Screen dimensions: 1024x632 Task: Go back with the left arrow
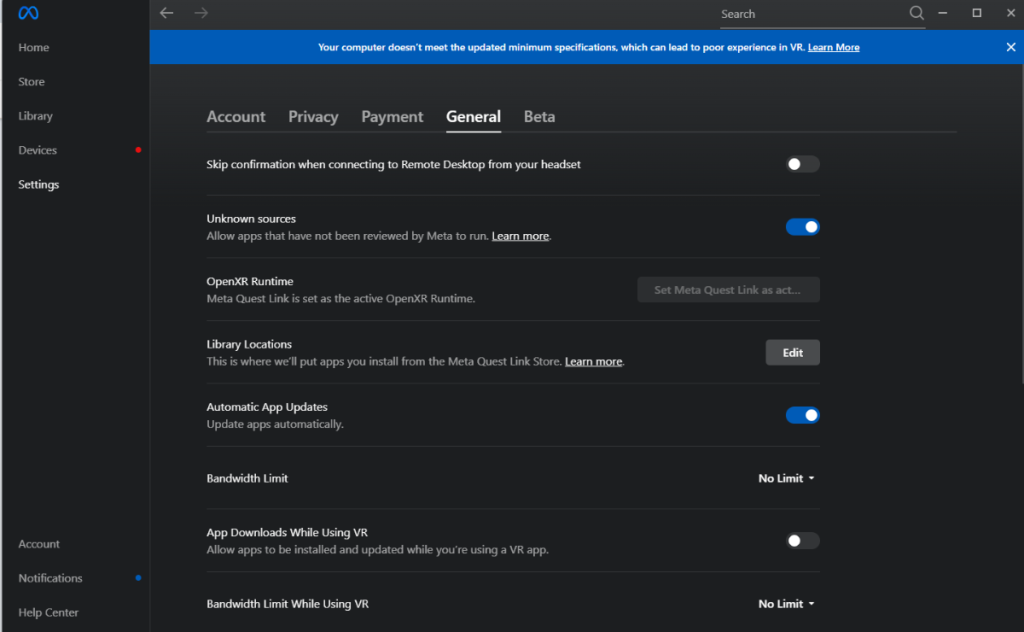click(167, 13)
